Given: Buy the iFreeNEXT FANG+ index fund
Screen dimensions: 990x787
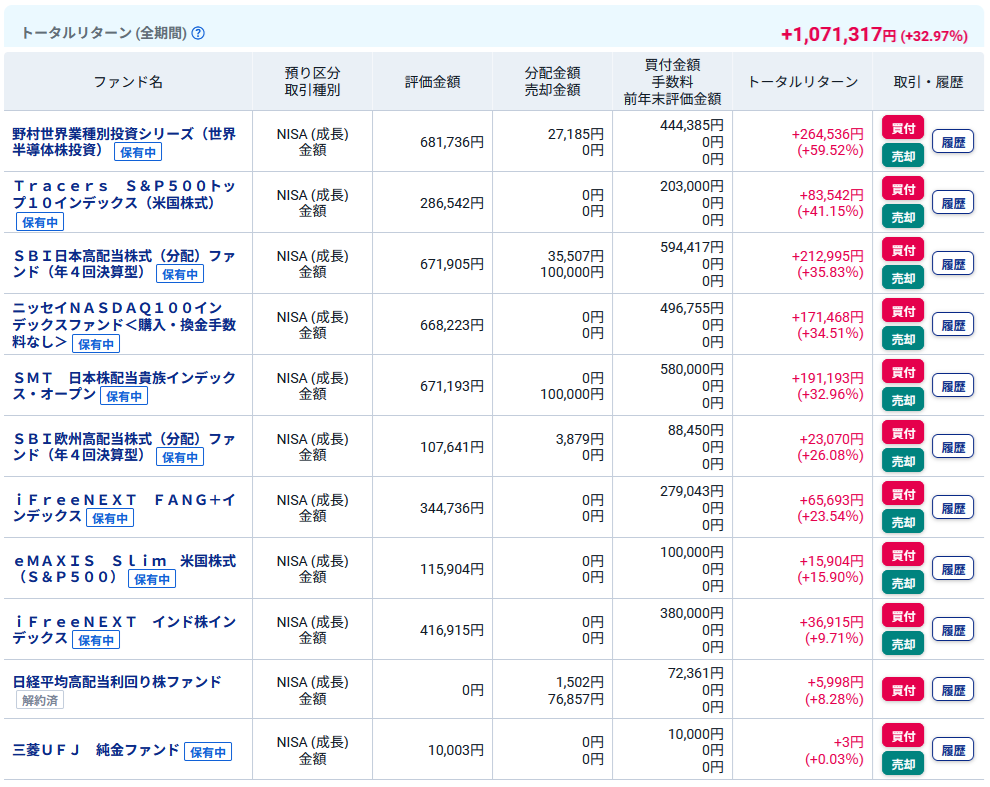Looking at the screenshot, I should pos(903,495).
